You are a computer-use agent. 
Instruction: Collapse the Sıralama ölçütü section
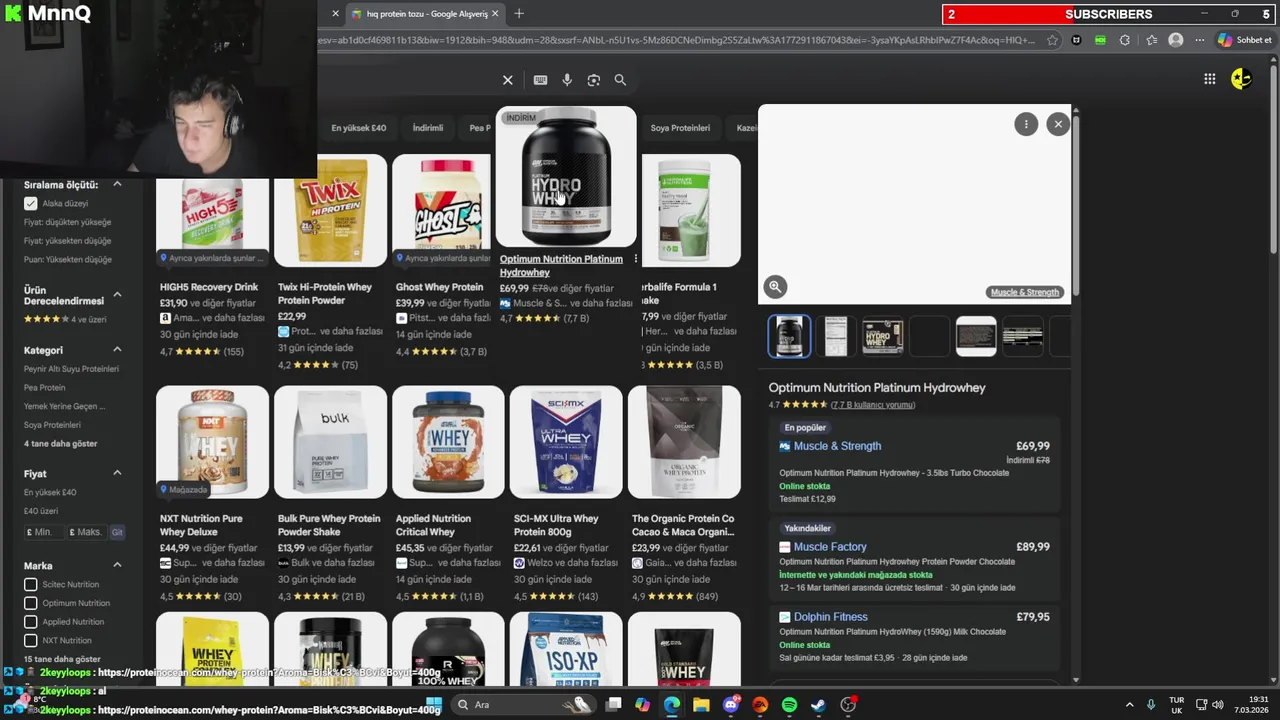tap(117, 184)
